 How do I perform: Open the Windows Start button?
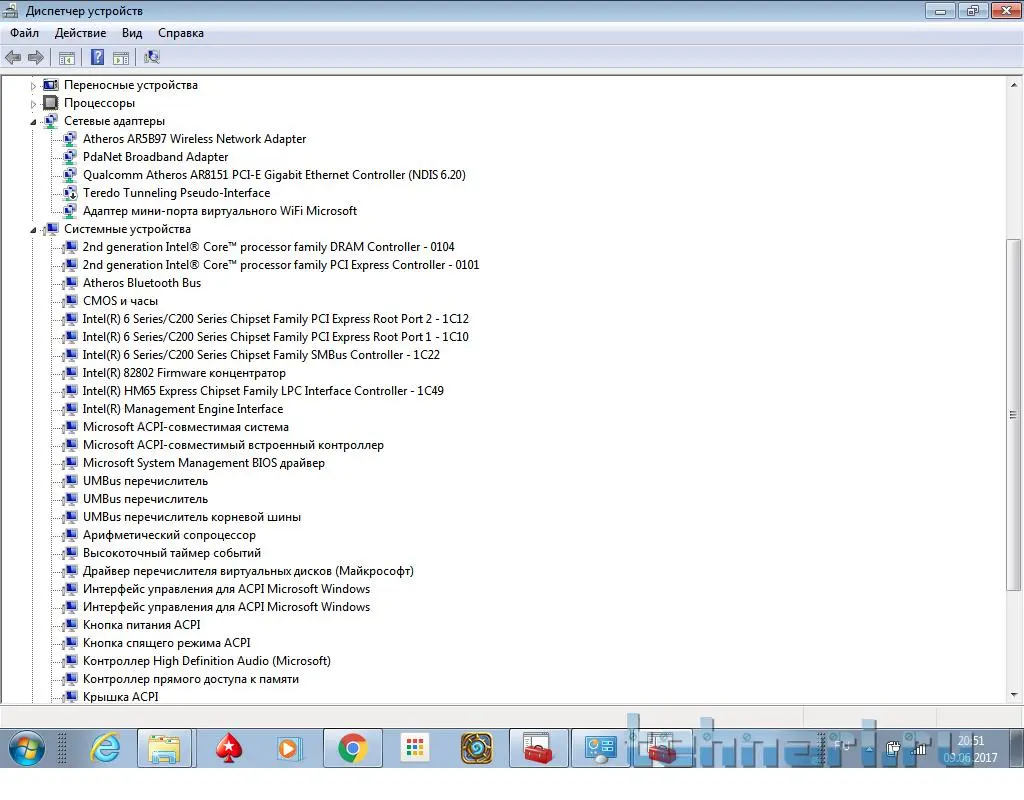26,748
